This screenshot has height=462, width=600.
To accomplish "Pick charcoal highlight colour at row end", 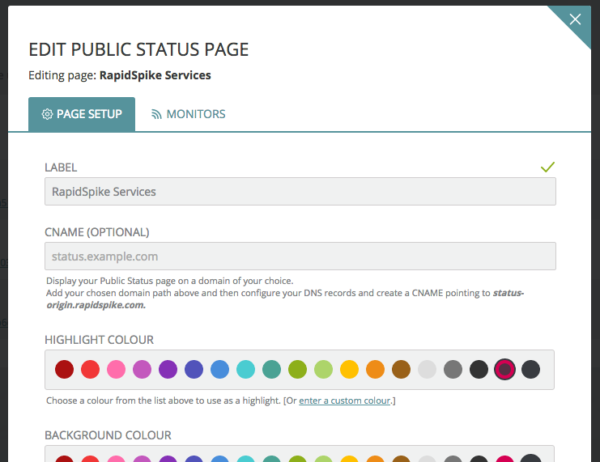I will [531, 369].
